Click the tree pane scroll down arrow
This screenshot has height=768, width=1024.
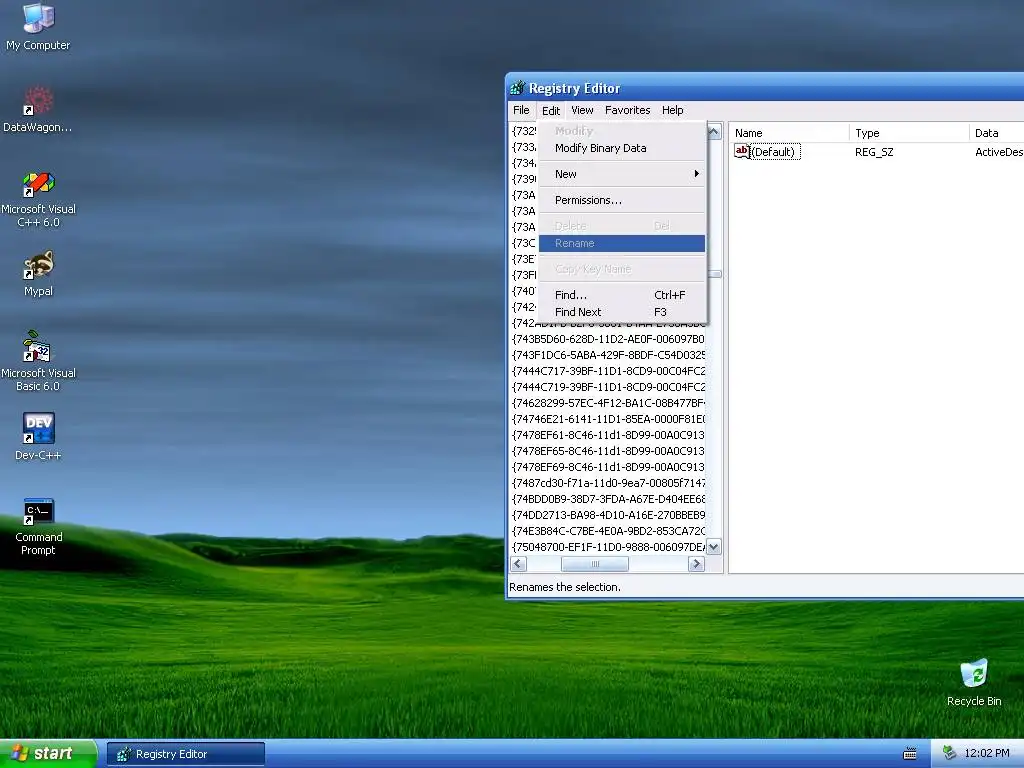coord(714,547)
